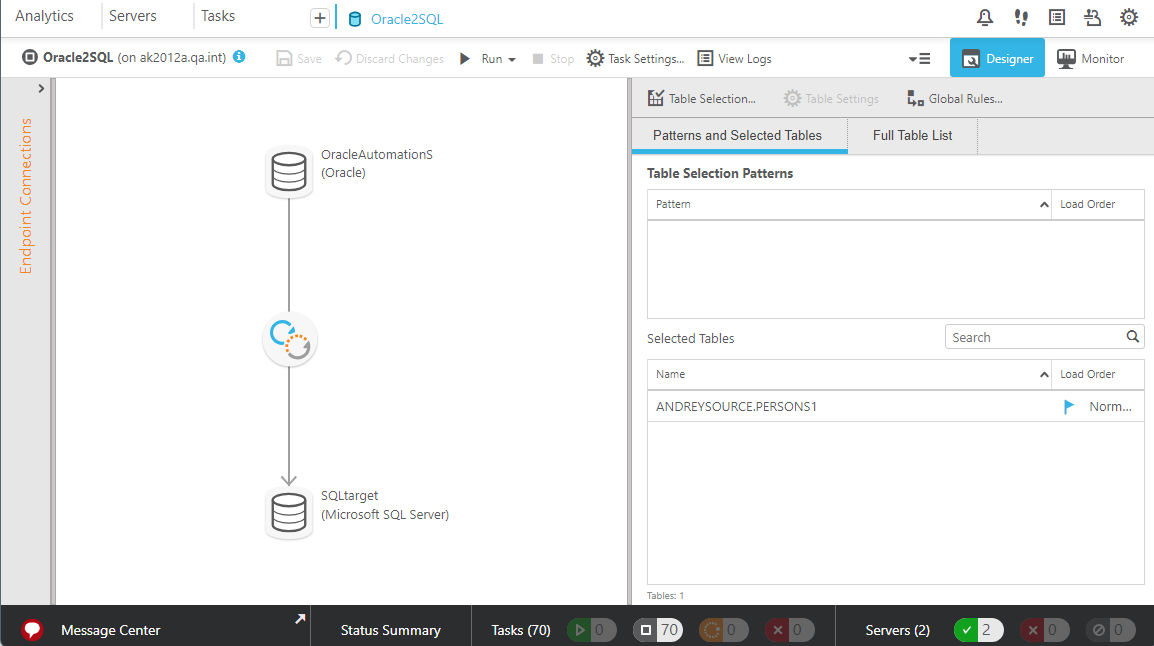The width and height of the screenshot is (1154, 646).
Task: Click the info icon next to ak2012a.qa.int
Action: coord(238,57)
